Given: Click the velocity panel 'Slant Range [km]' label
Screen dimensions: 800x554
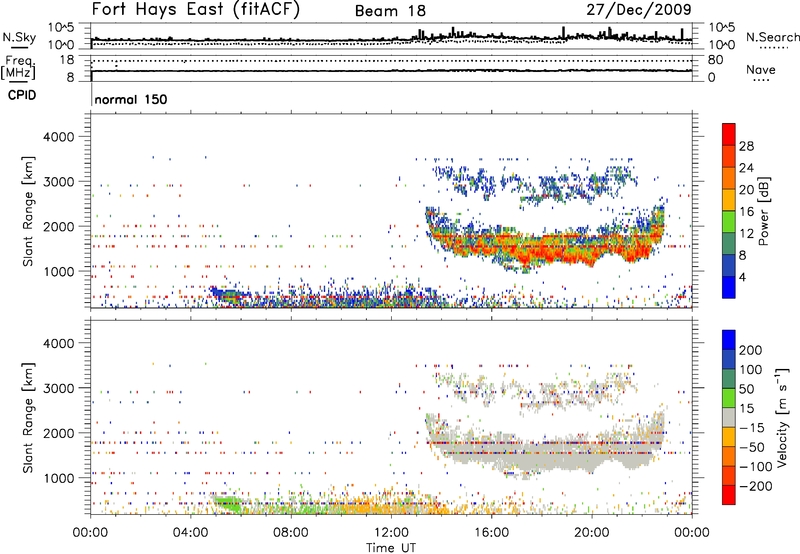Looking at the screenshot, I should [28, 417].
